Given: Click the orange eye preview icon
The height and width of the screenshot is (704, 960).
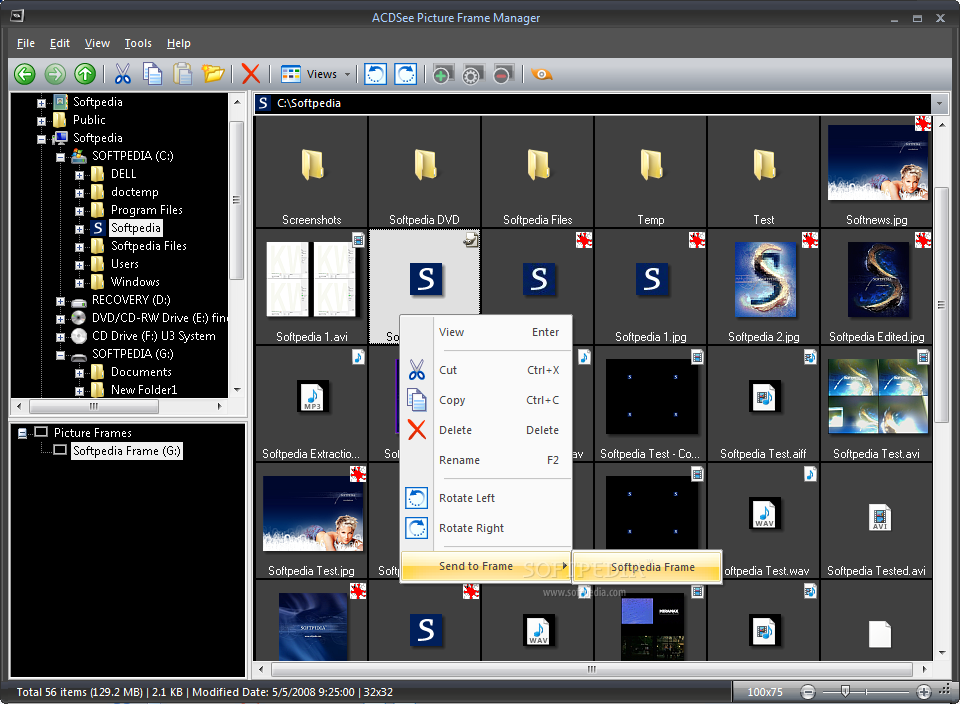Looking at the screenshot, I should pyautogui.click(x=542, y=74).
